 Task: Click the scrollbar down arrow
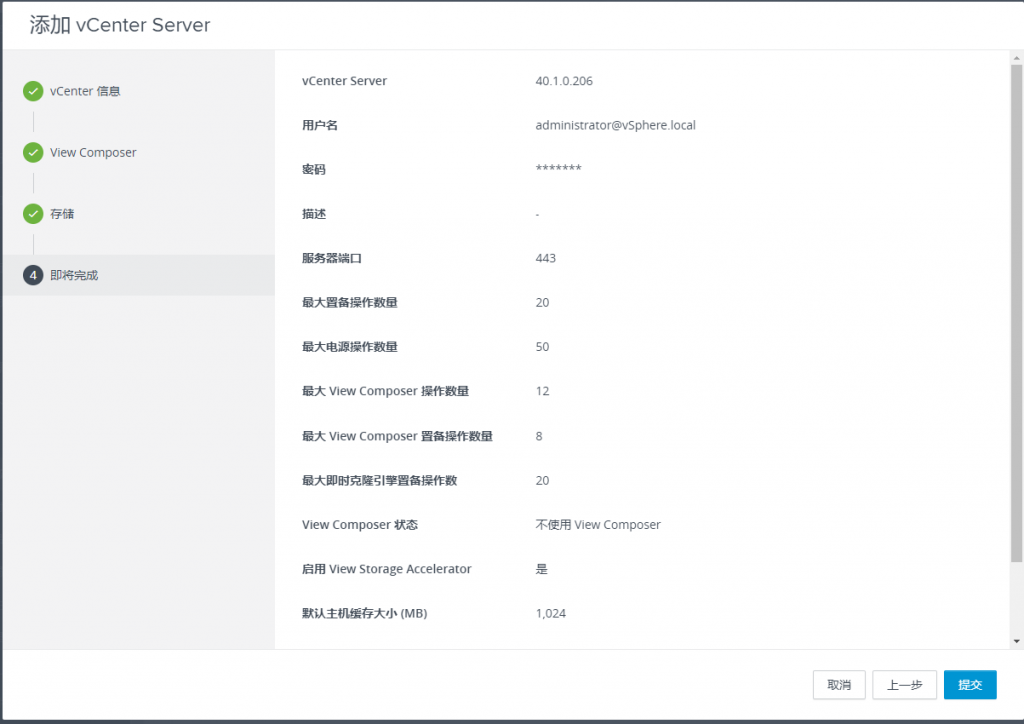(1017, 642)
